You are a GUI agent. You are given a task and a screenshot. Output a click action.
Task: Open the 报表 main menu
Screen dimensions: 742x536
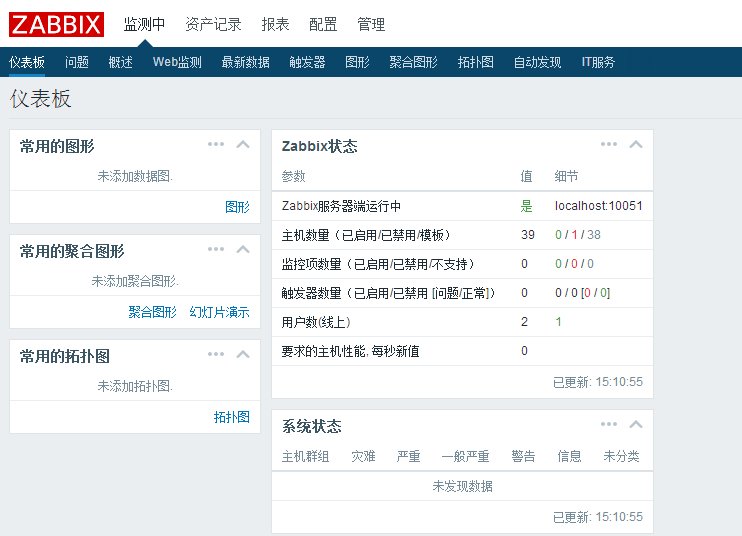click(x=275, y=24)
